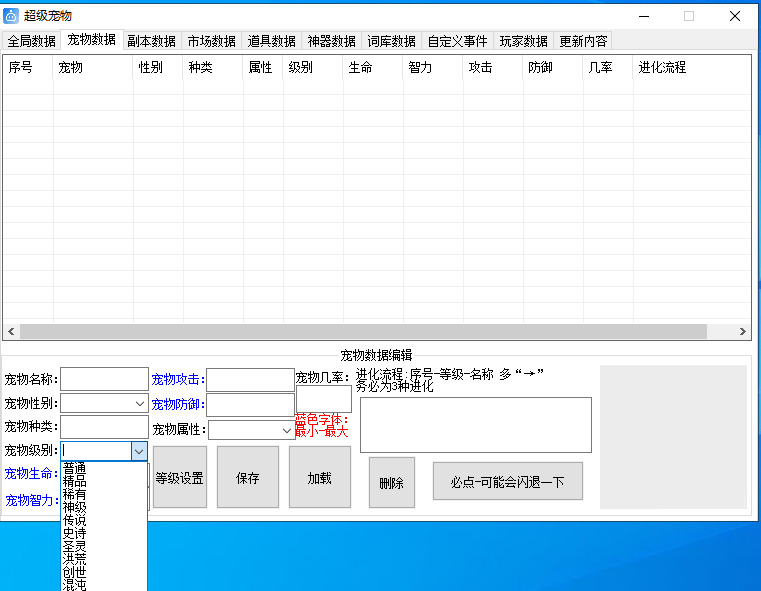Click the 进化流程 large text box
This screenshot has height=591, width=761.
tap(476, 425)
